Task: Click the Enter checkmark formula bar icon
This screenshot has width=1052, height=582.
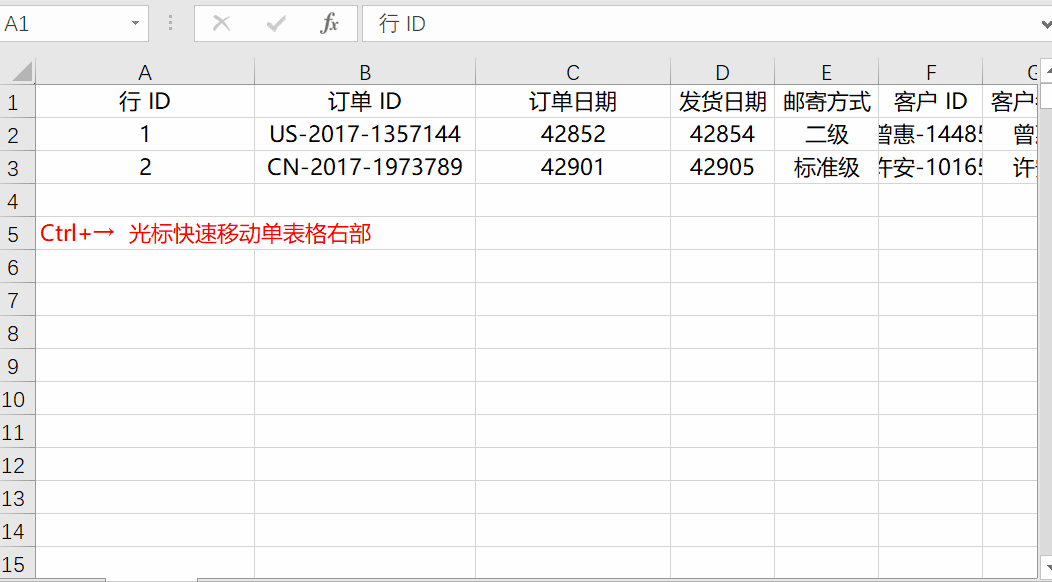Action: pos(276,24)
